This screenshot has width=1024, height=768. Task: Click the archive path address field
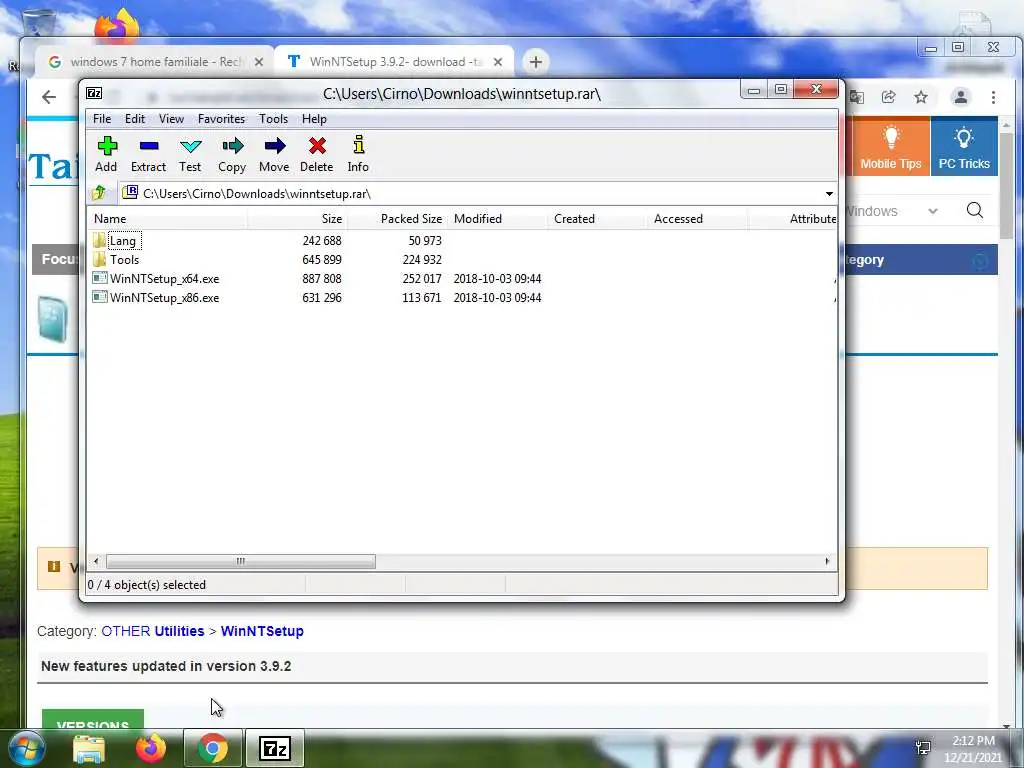click(470, 193)
